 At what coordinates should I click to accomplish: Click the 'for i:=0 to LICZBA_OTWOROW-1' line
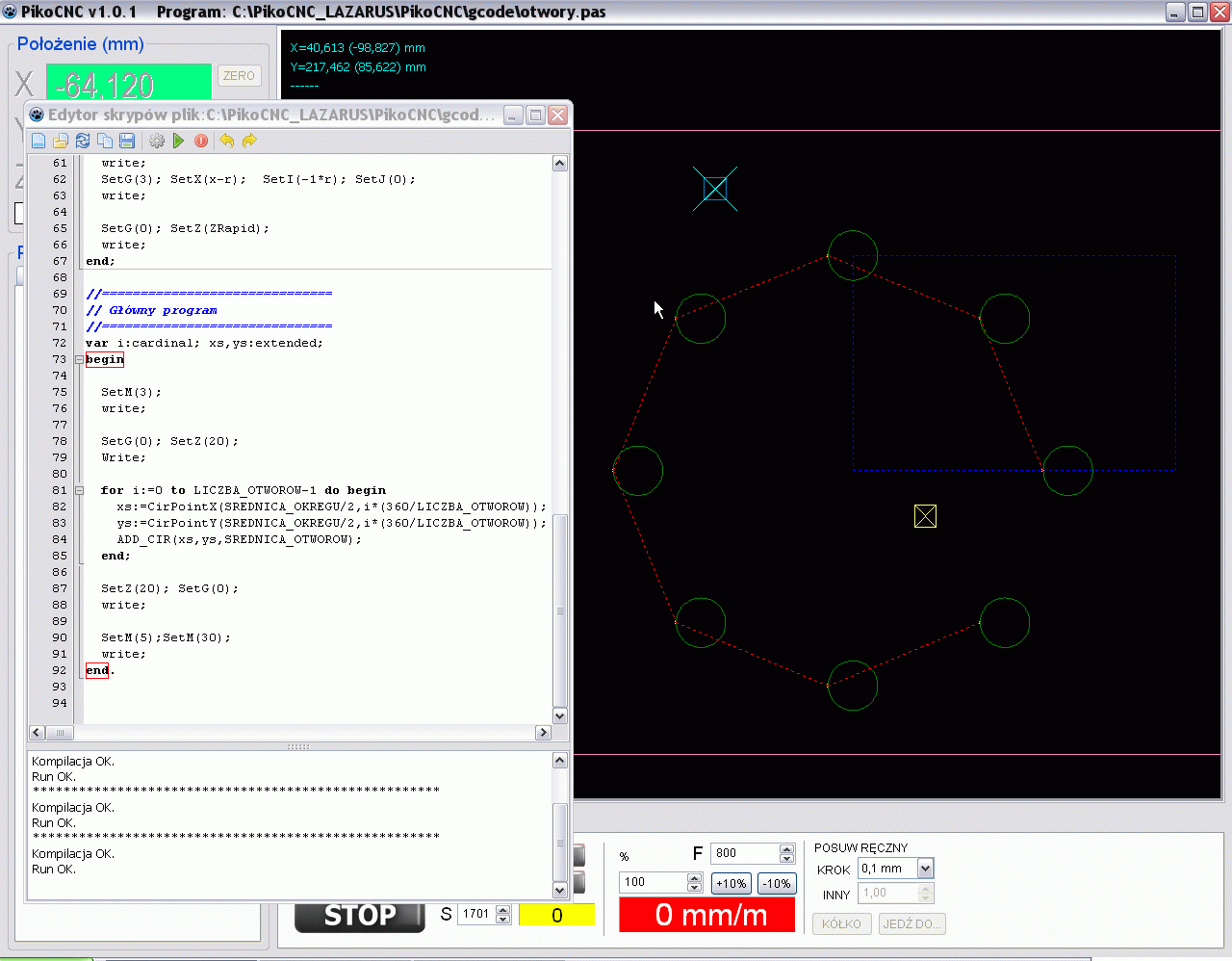244,491
